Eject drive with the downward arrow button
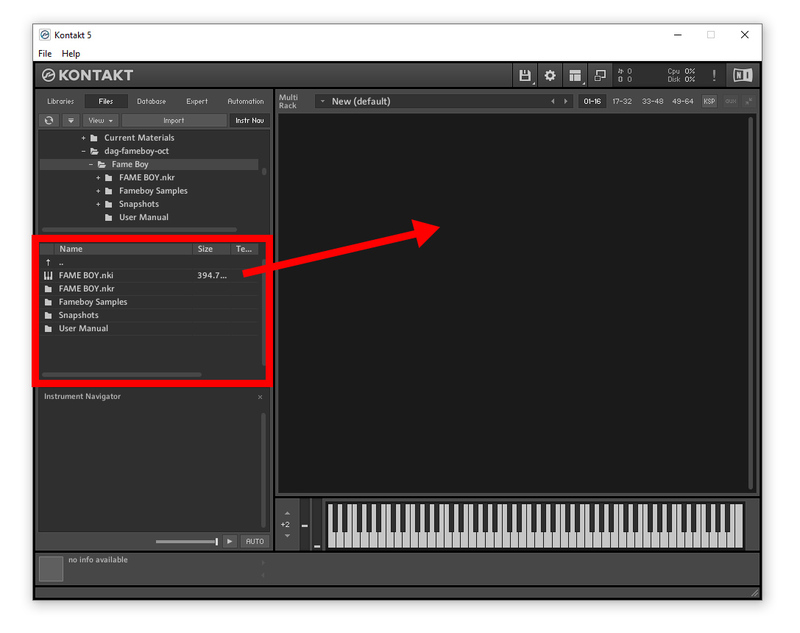This screenshot has height=633, width=800. tap(71, 120)
